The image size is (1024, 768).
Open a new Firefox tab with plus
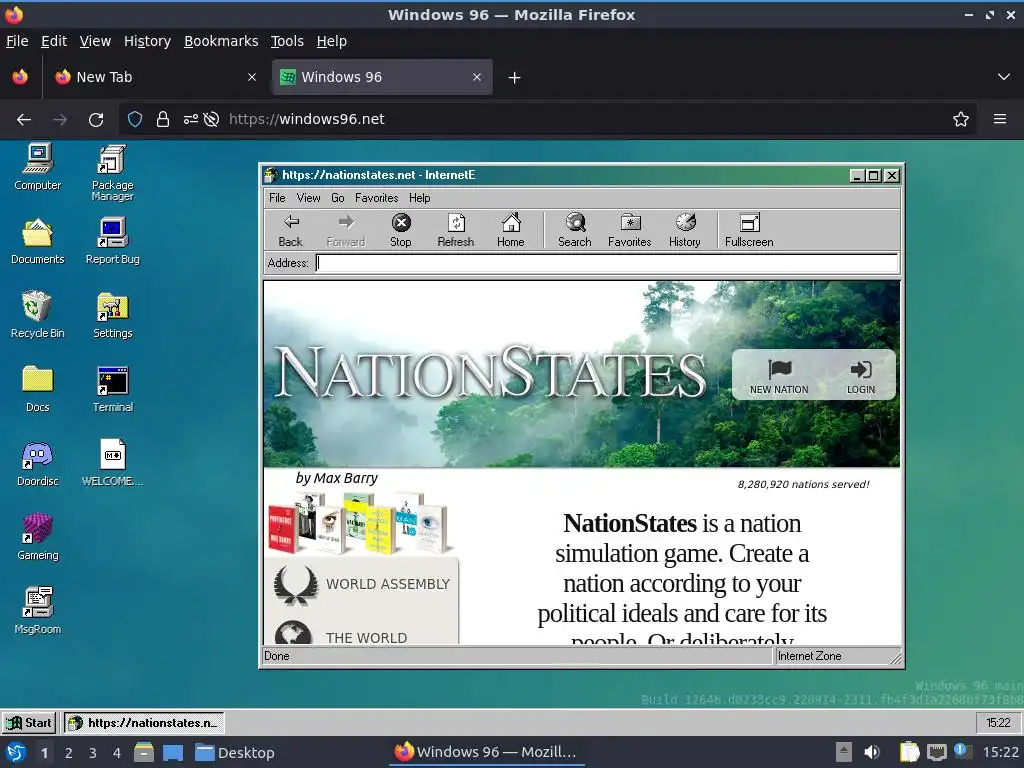(x=515, y=78)
